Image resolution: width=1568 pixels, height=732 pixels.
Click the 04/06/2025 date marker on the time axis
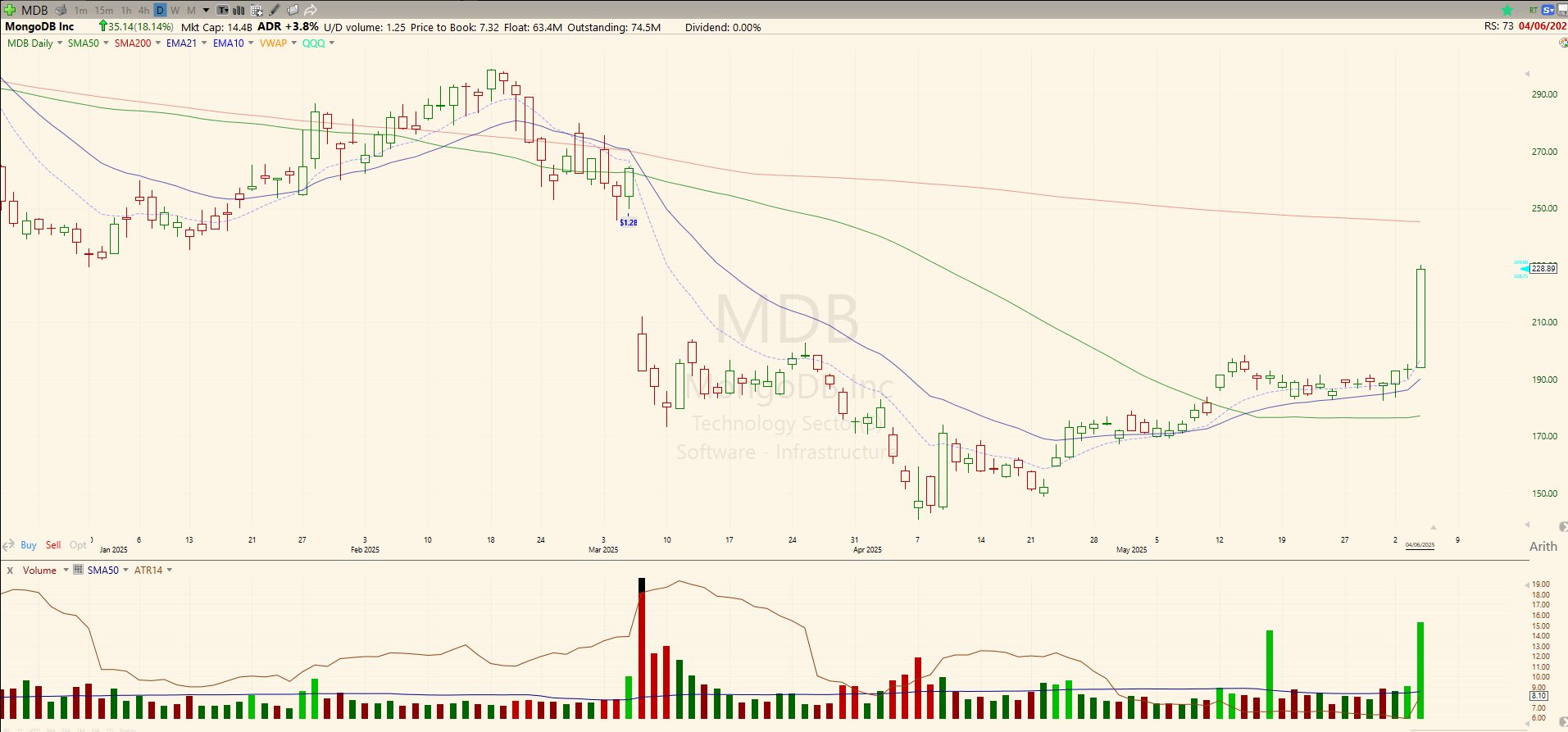(x=1420, y=545)
